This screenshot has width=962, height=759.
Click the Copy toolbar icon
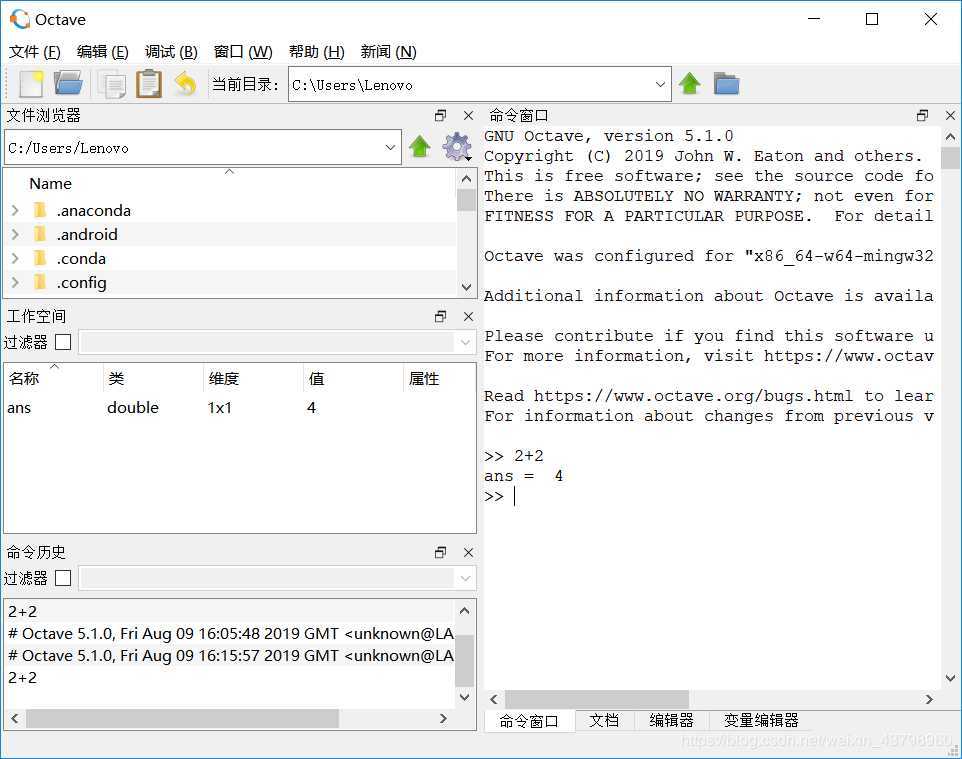[112, 84]
